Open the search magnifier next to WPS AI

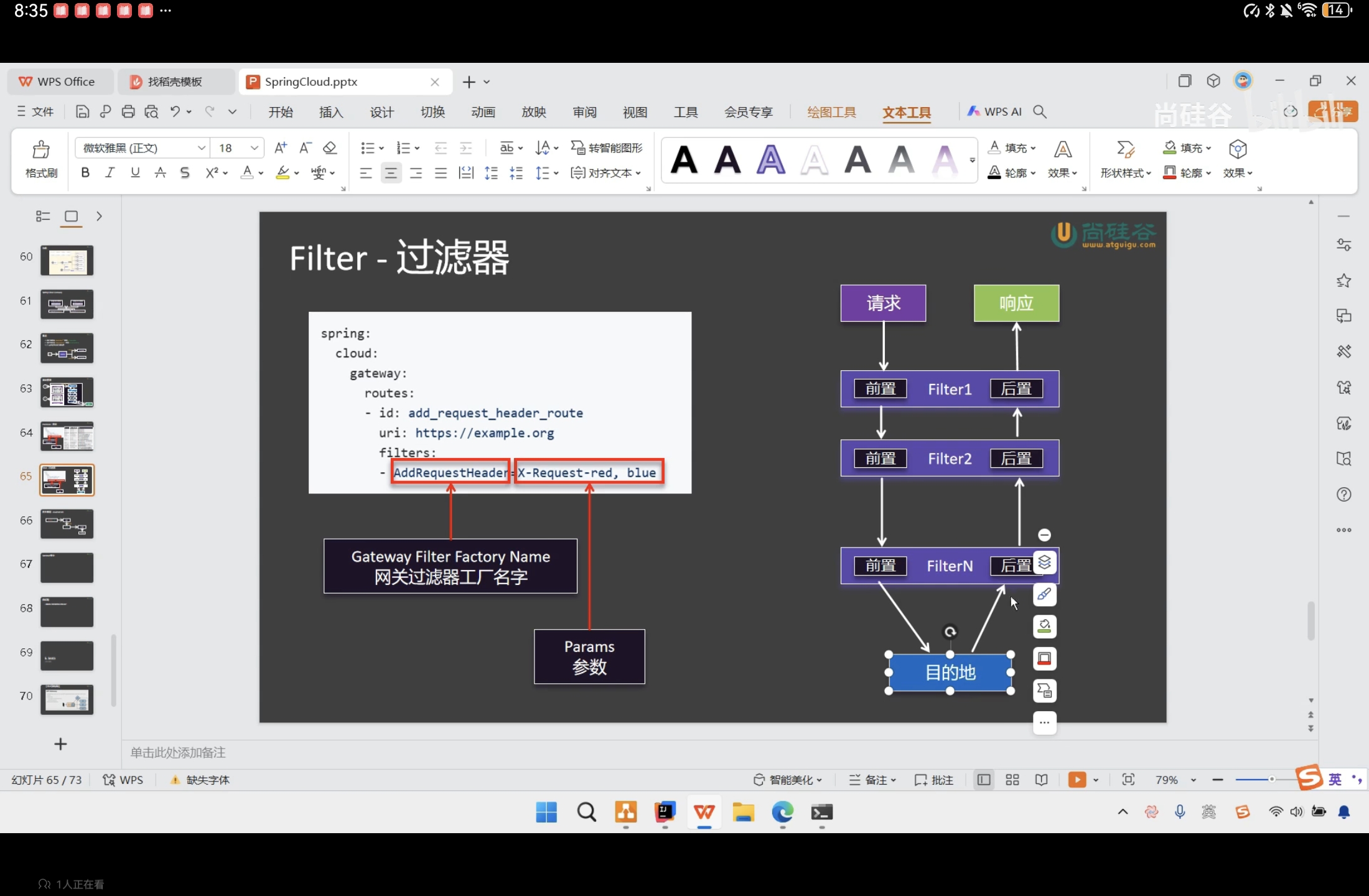coord(1039,111)
